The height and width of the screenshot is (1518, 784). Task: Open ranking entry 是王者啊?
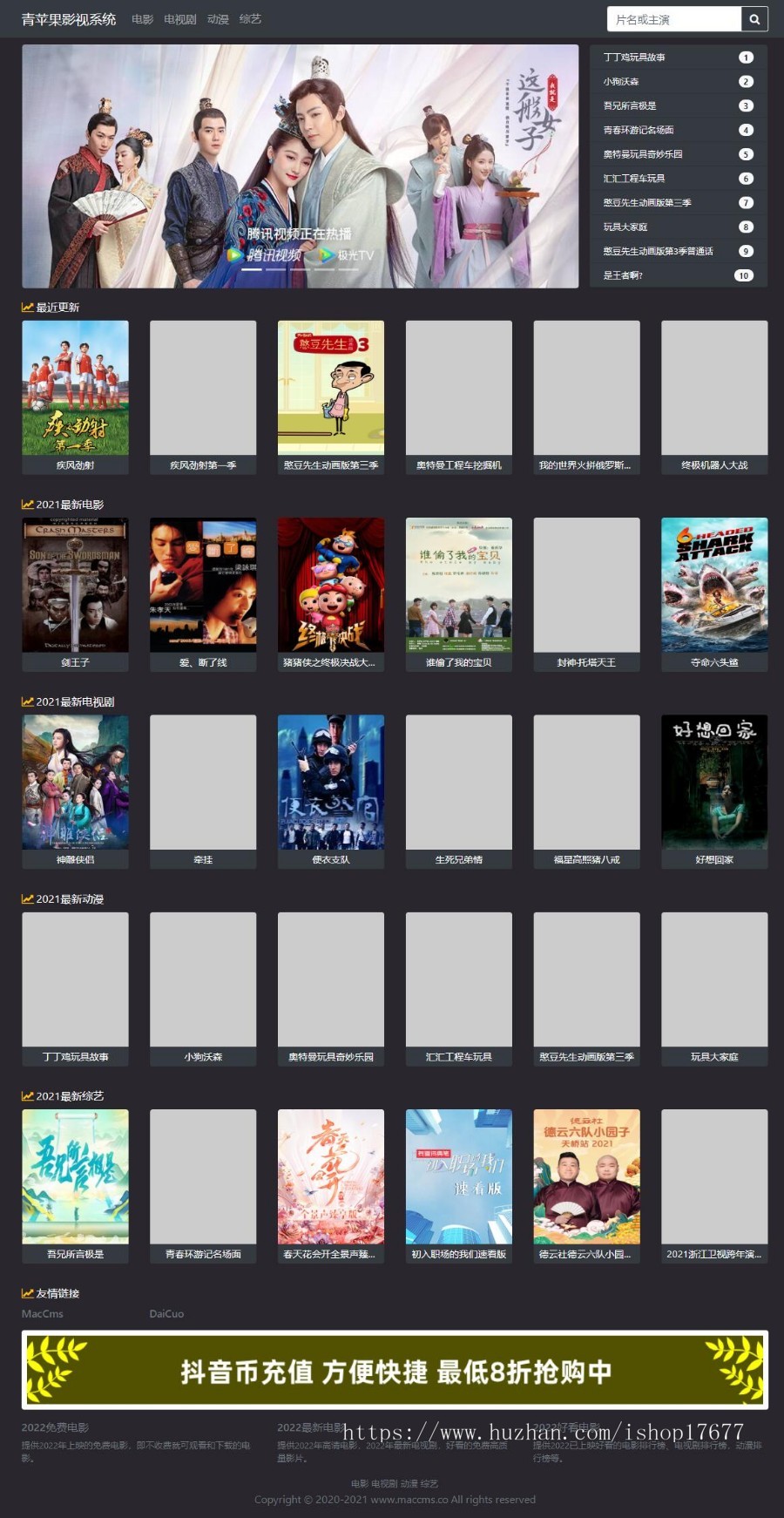(623, 275)
